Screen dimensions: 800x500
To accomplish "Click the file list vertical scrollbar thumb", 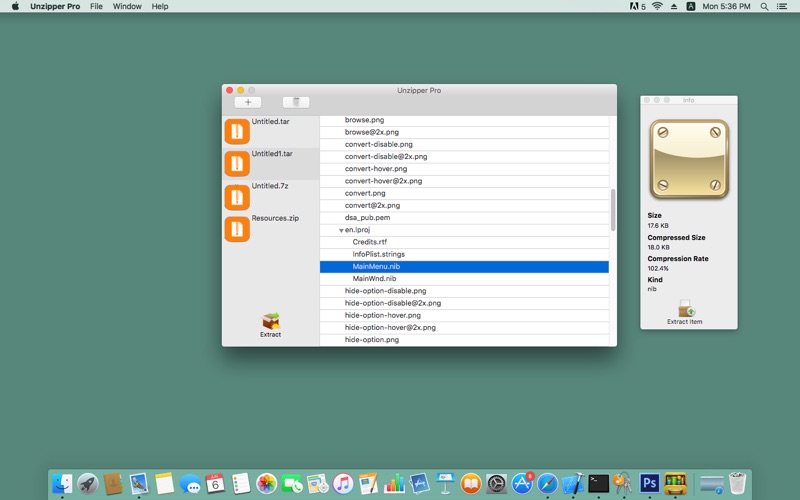I will click(x=613, y=210).
